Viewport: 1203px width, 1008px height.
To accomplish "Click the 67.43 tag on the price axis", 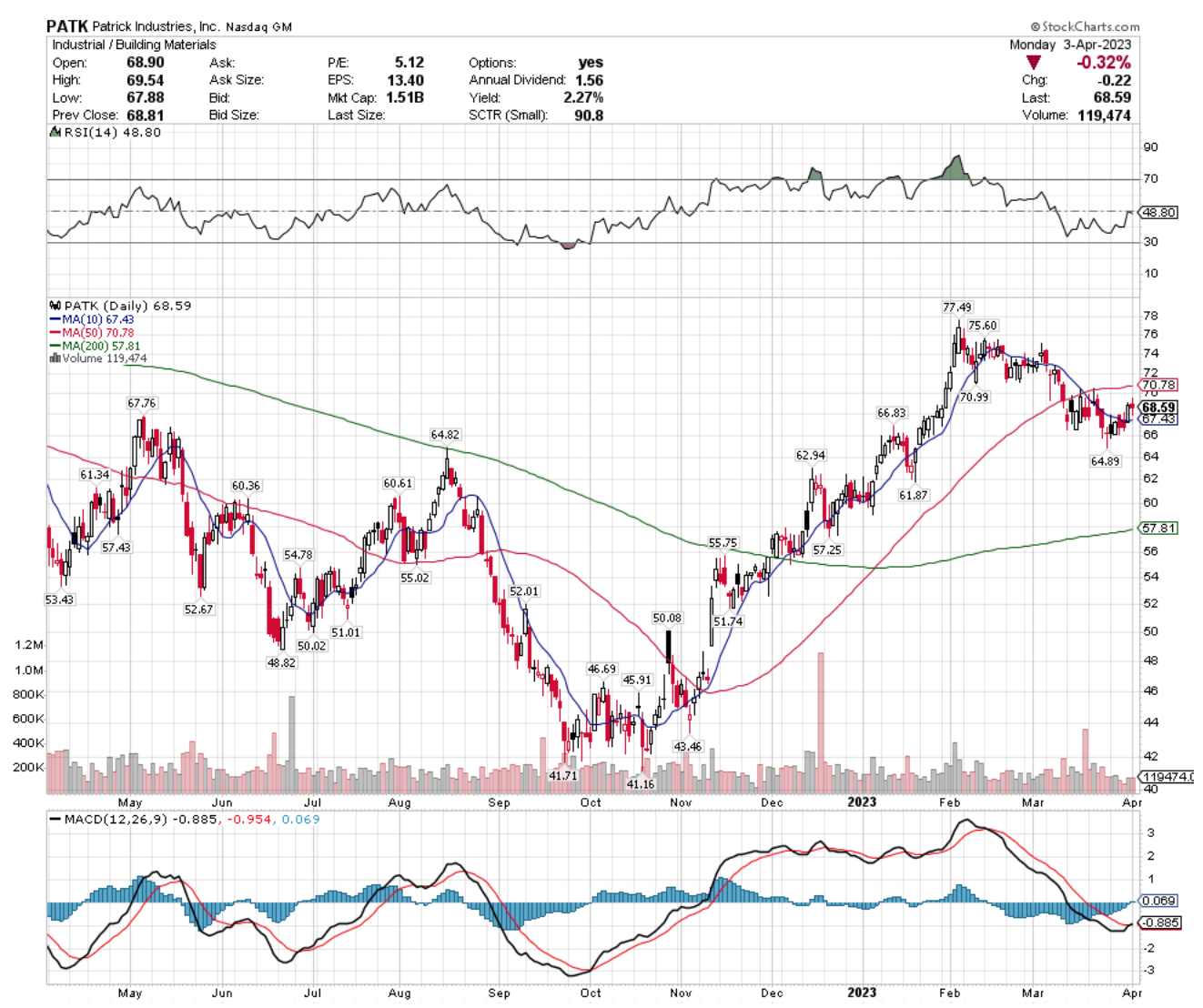I will (x=1159, y=419).
